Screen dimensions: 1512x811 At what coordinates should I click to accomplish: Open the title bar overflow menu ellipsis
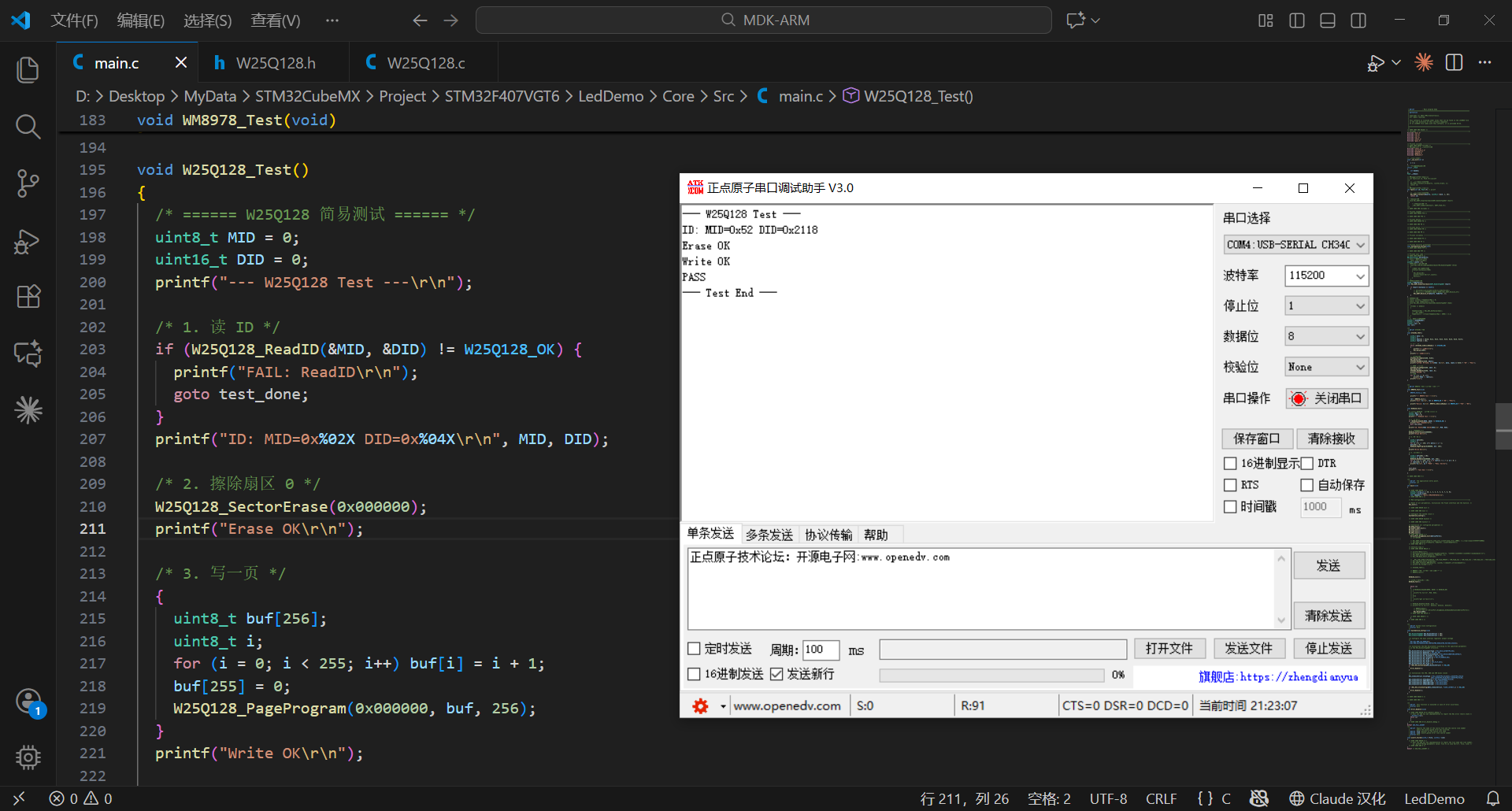[332, 20]
